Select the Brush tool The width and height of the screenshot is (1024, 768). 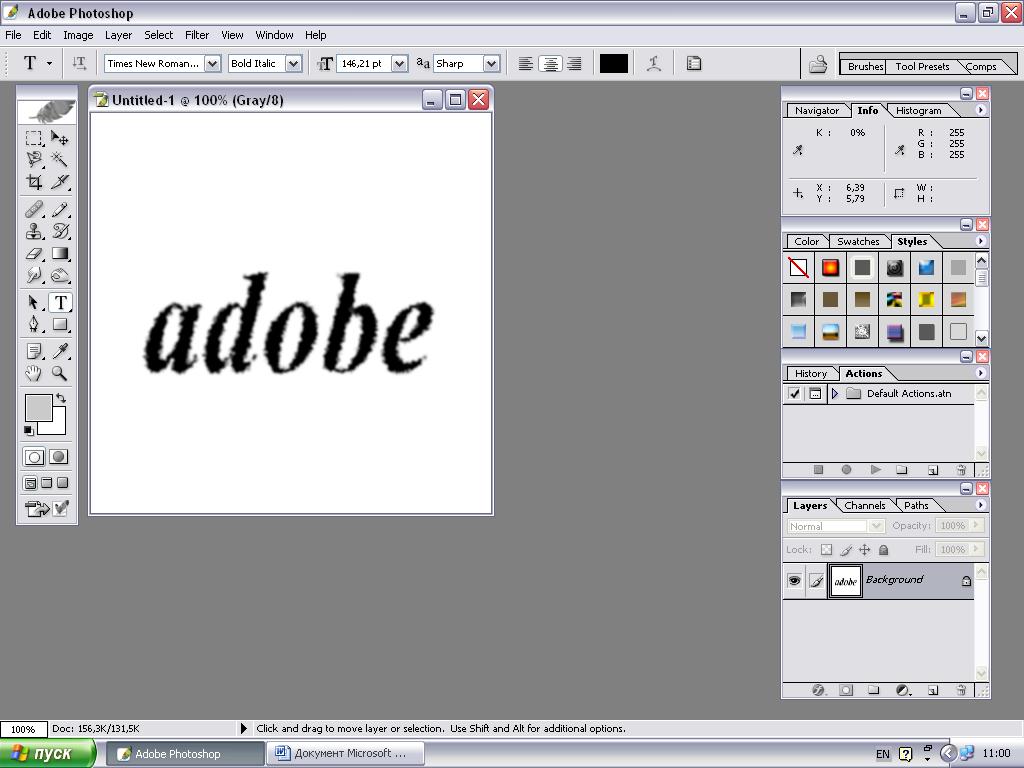[59, 210]
